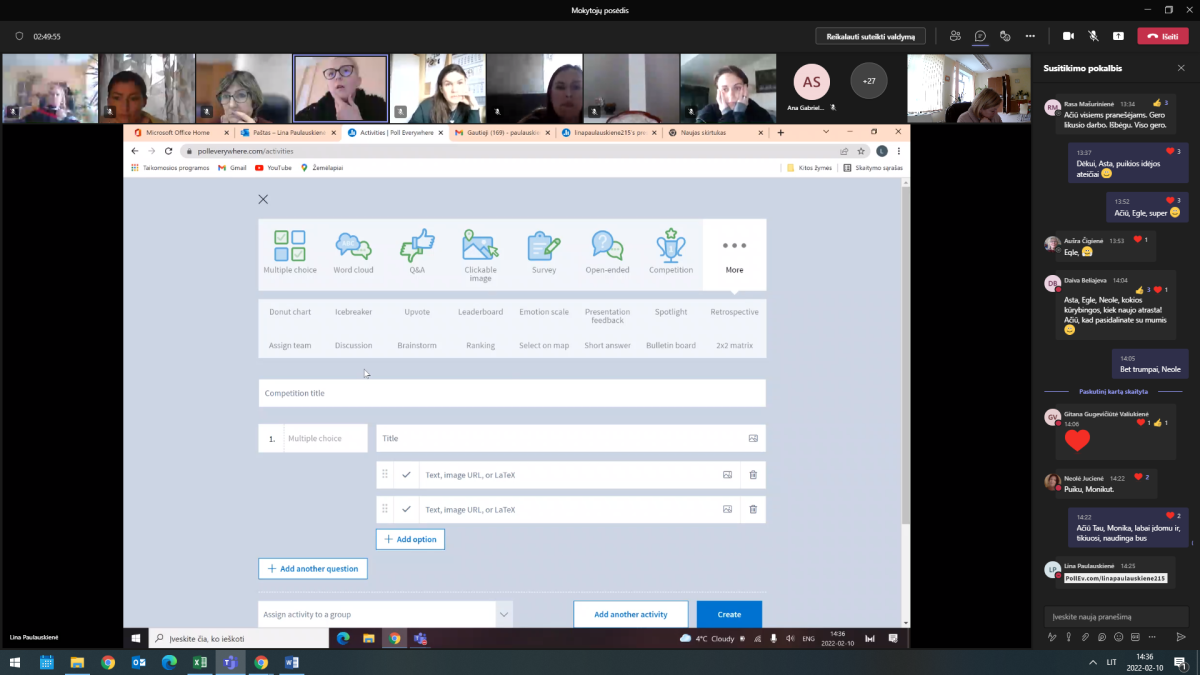Click Įveskite naują pranešimą message box
This screenshot has height=675, width=1200.
coord(1115,616)
